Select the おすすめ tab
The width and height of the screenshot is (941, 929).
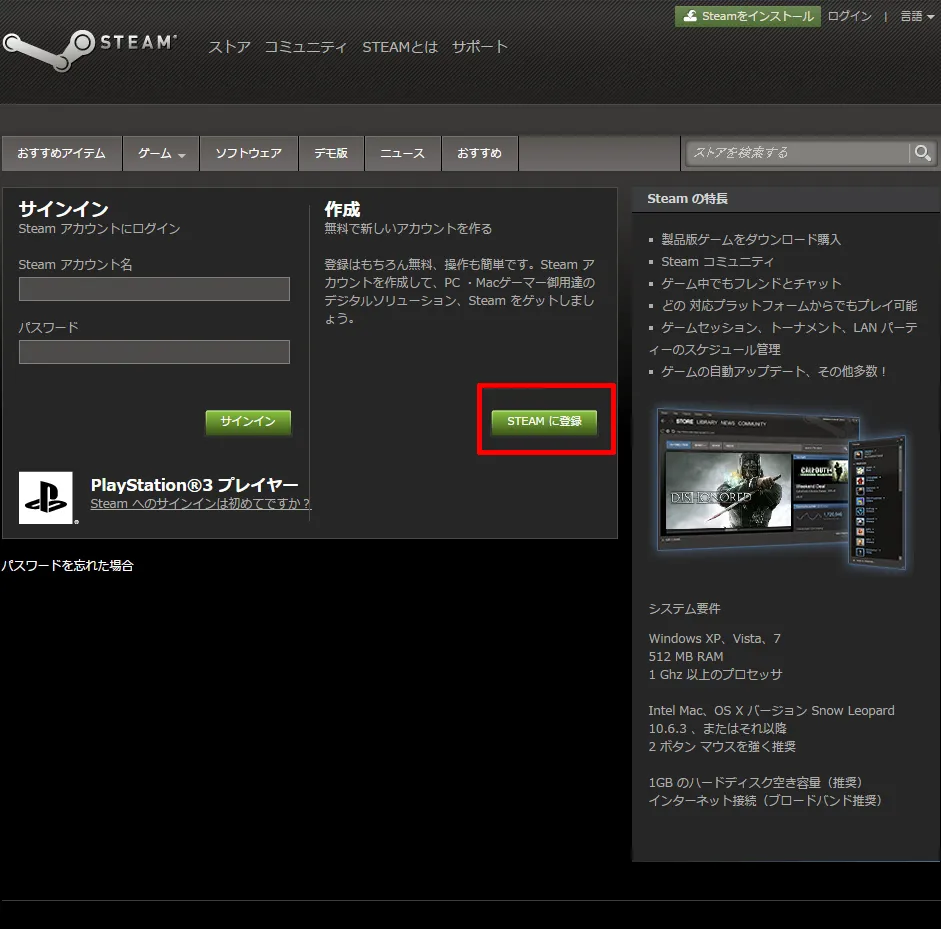click(480, 154)
